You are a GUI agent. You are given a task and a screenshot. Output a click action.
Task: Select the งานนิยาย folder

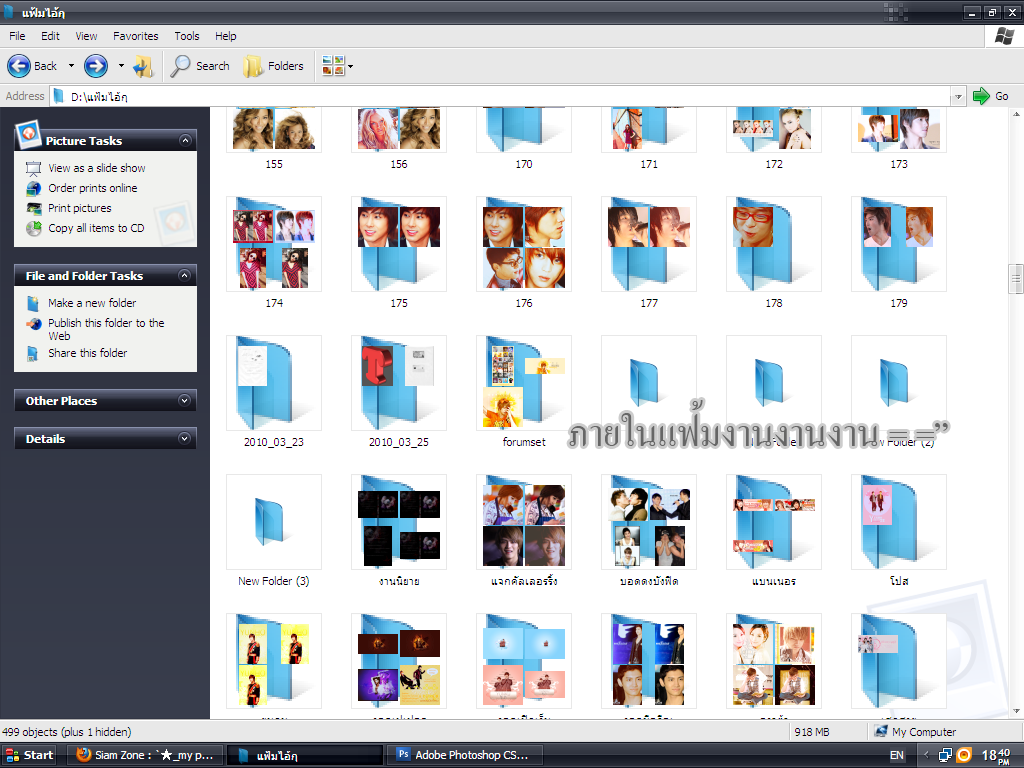pyautogui.click(x=399, y=530)
